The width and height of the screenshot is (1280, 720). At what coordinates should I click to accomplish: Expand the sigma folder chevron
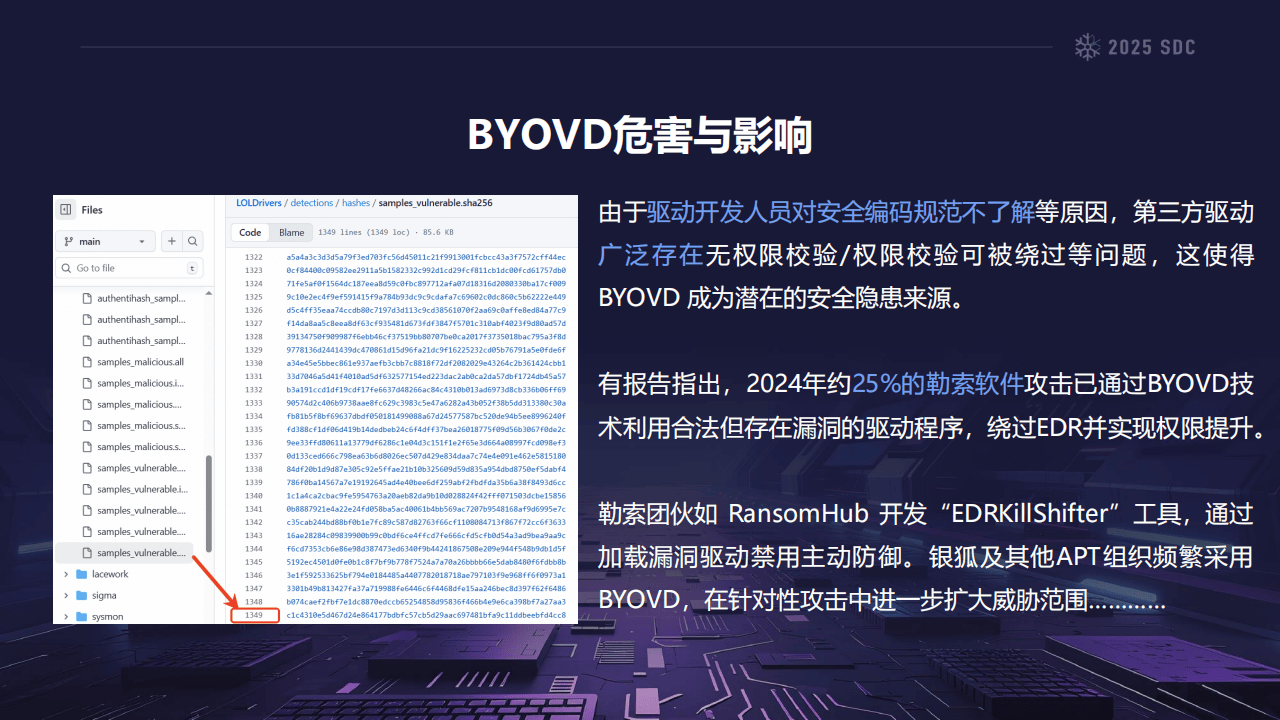66,595
